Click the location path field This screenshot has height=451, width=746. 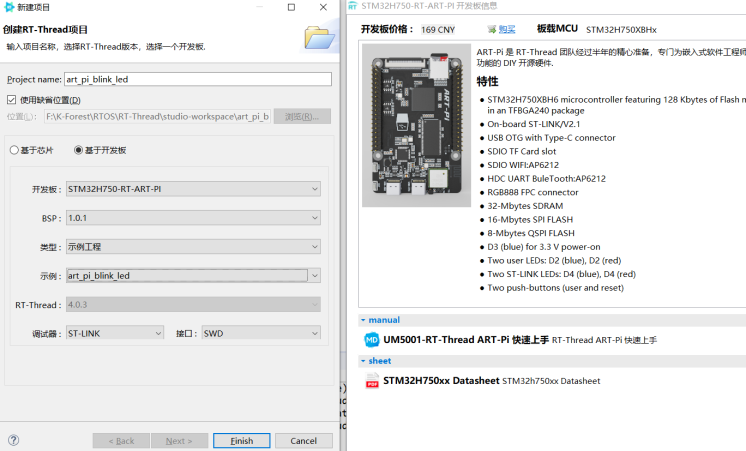coord(157,117)
